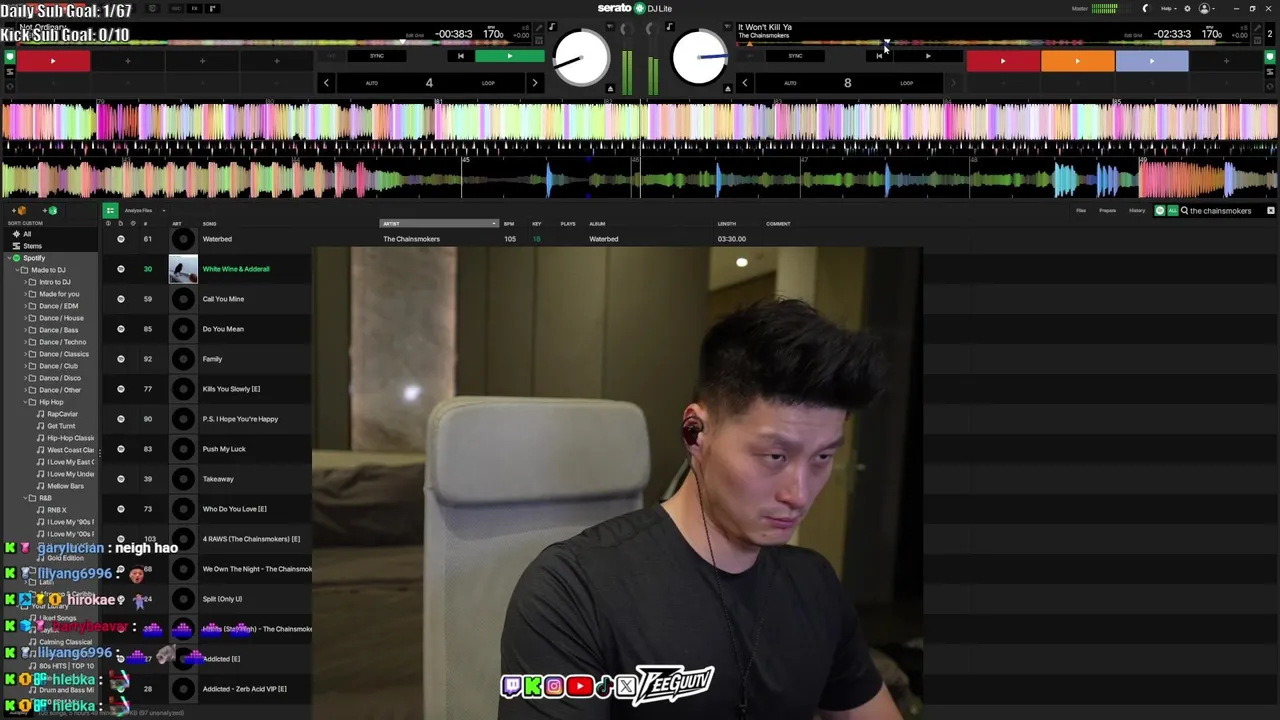Open the Files panel tab

(x=1081, y=211)
